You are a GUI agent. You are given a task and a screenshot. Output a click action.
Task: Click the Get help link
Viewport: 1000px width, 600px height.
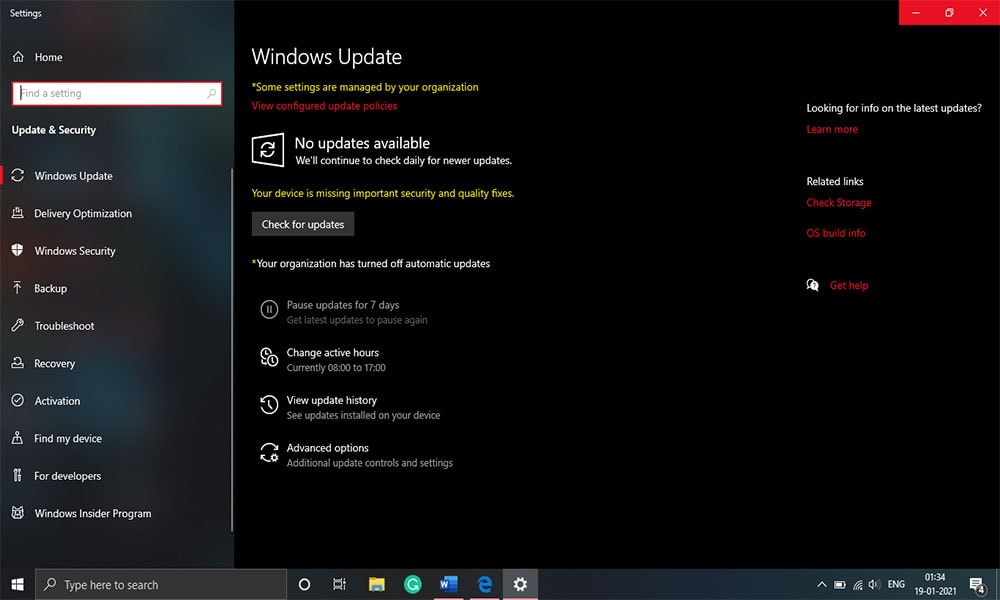849,285
